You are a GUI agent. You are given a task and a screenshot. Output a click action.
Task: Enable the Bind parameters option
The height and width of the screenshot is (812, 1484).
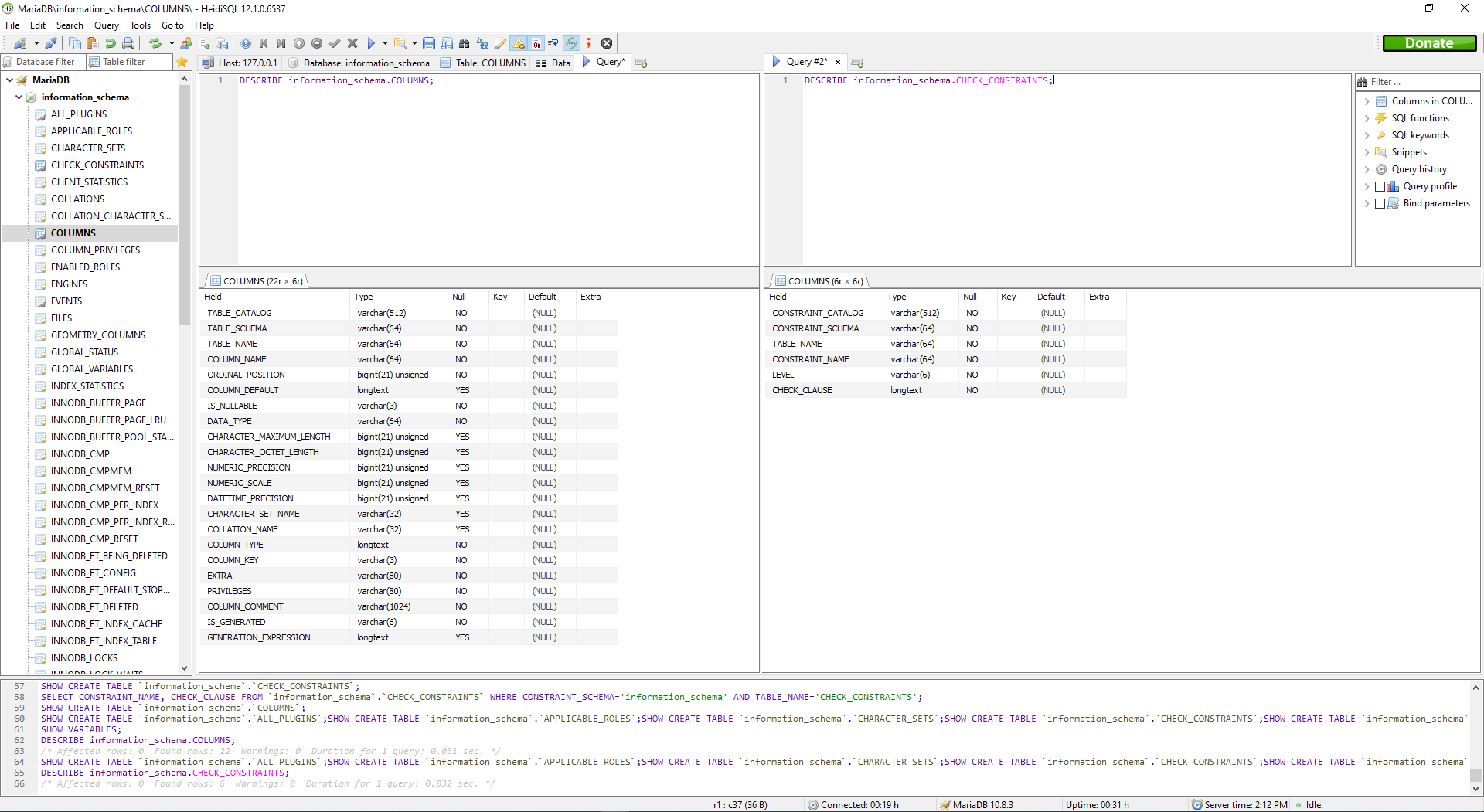1381,203
